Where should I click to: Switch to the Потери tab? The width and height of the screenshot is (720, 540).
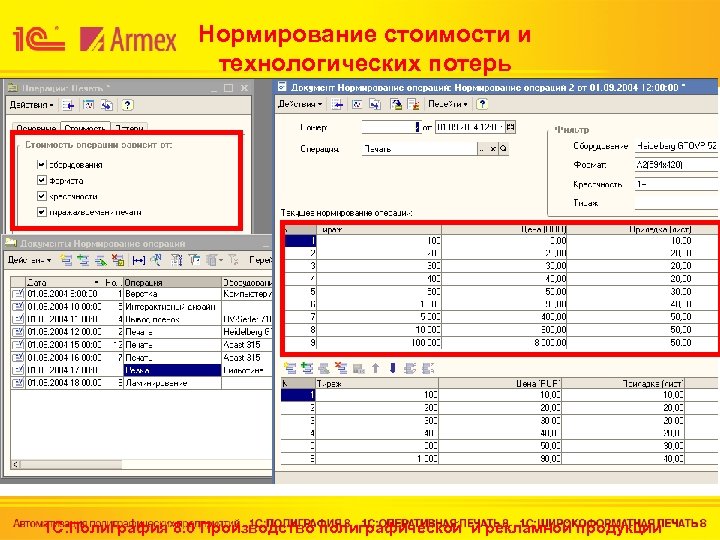pyautogui.click(x=129, y=128)
